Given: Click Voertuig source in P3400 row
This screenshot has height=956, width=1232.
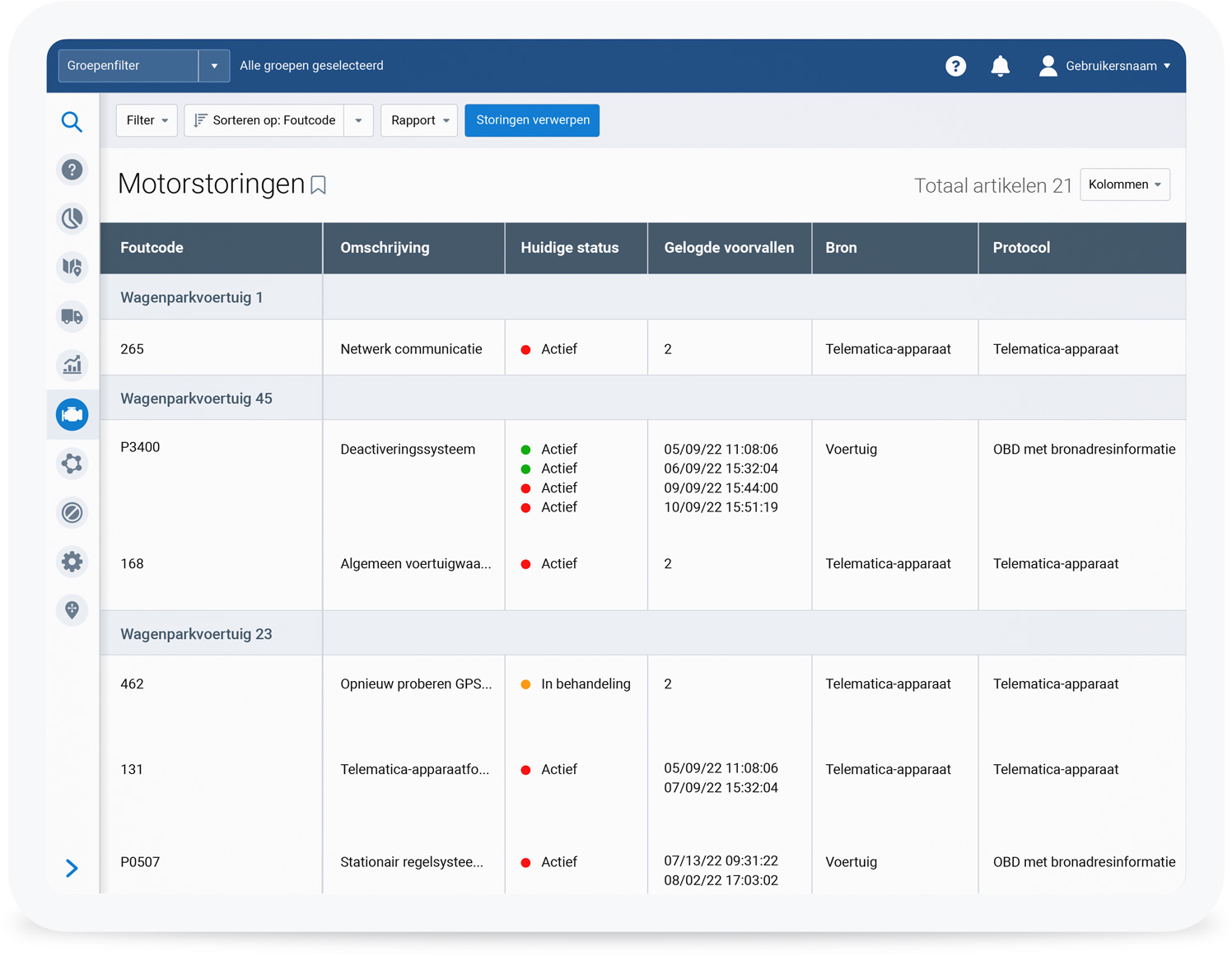Looking at the screenshot, I should pos(851,450).
